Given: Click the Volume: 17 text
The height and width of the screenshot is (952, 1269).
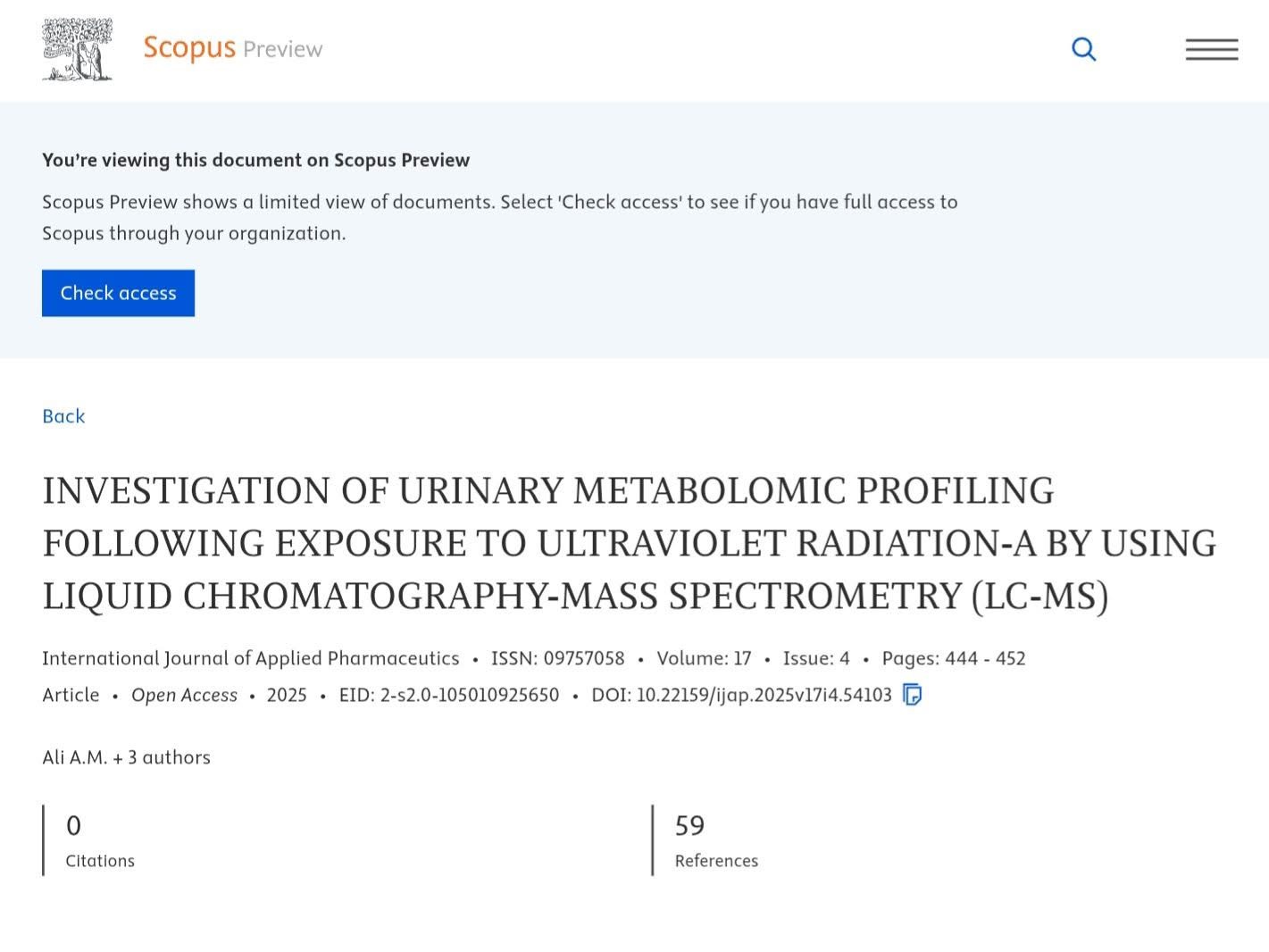Looking at the screenshot, I should [704, 658].
